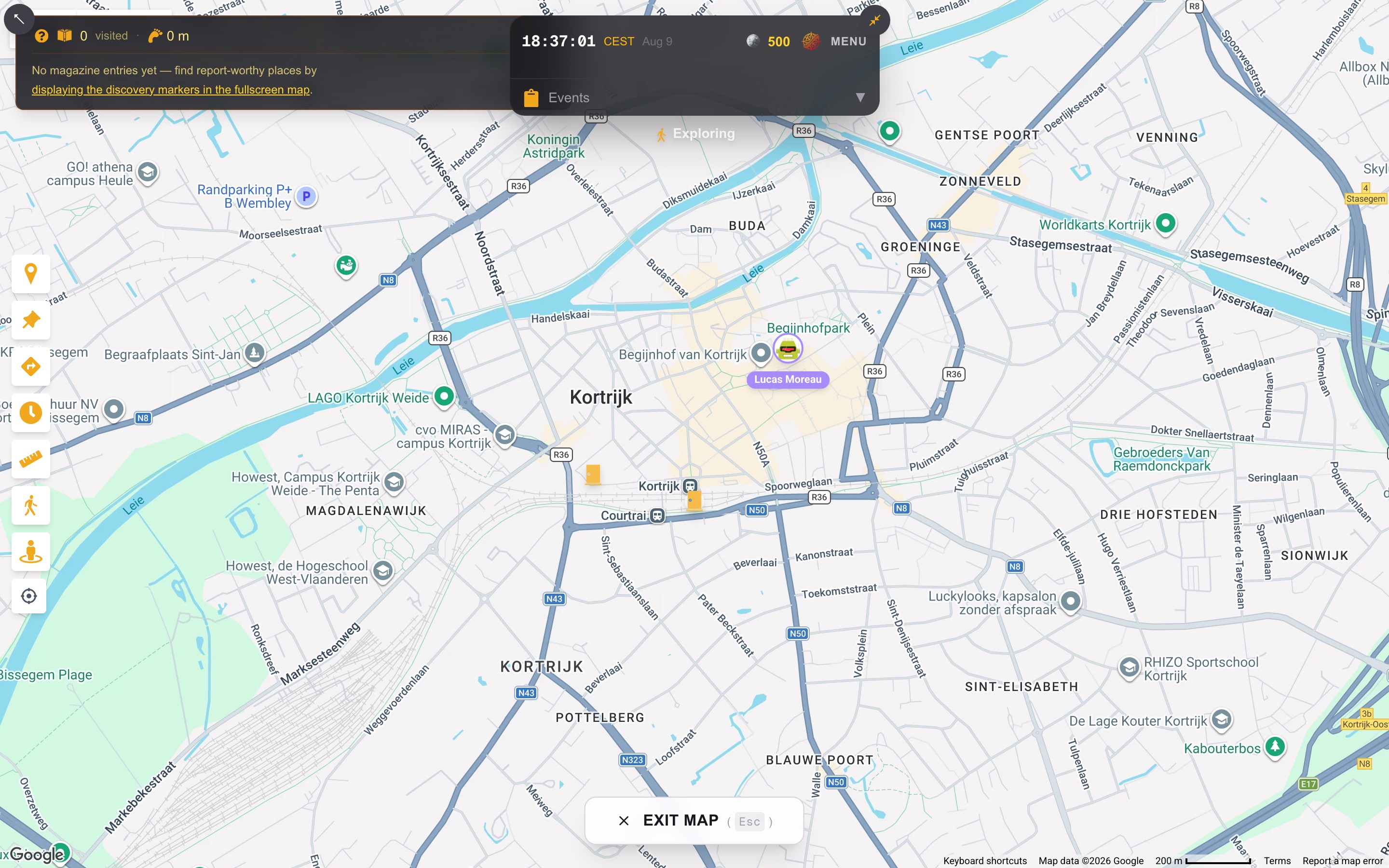Click the 500 coin balance
1389x868 pixels.
[779, 41]
